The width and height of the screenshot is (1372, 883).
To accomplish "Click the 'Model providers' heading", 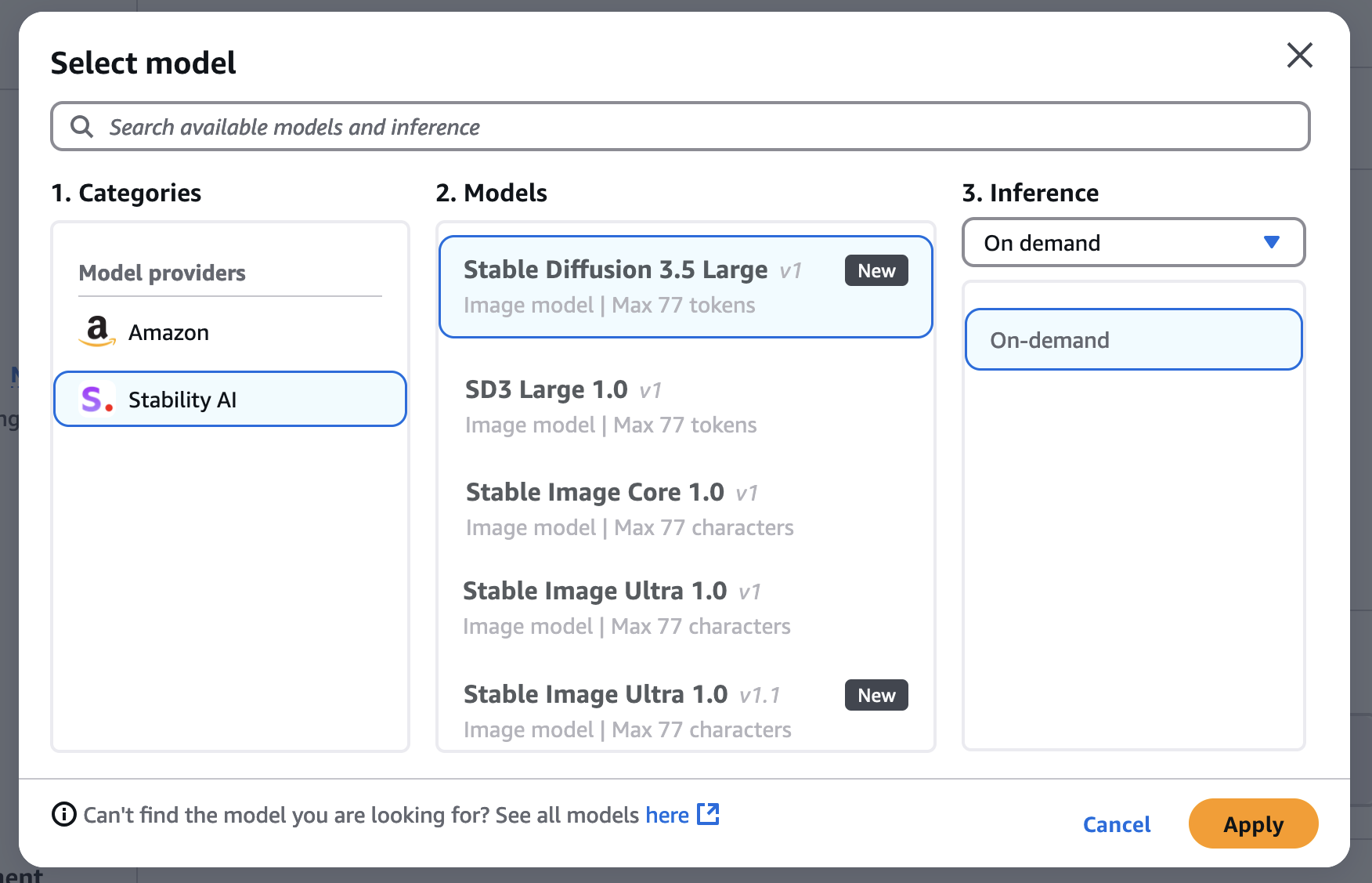I will (x=162, y=273).
